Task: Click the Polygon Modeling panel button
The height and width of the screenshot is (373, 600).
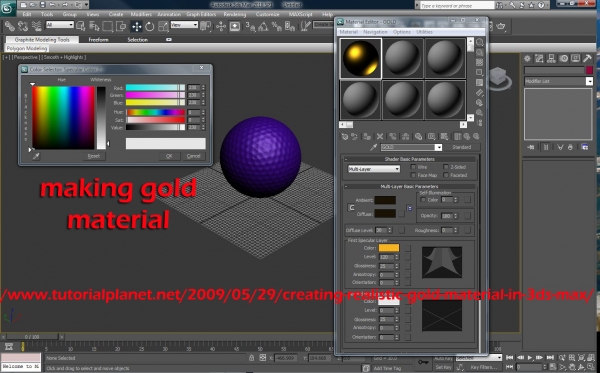Action: pos(26,49)
